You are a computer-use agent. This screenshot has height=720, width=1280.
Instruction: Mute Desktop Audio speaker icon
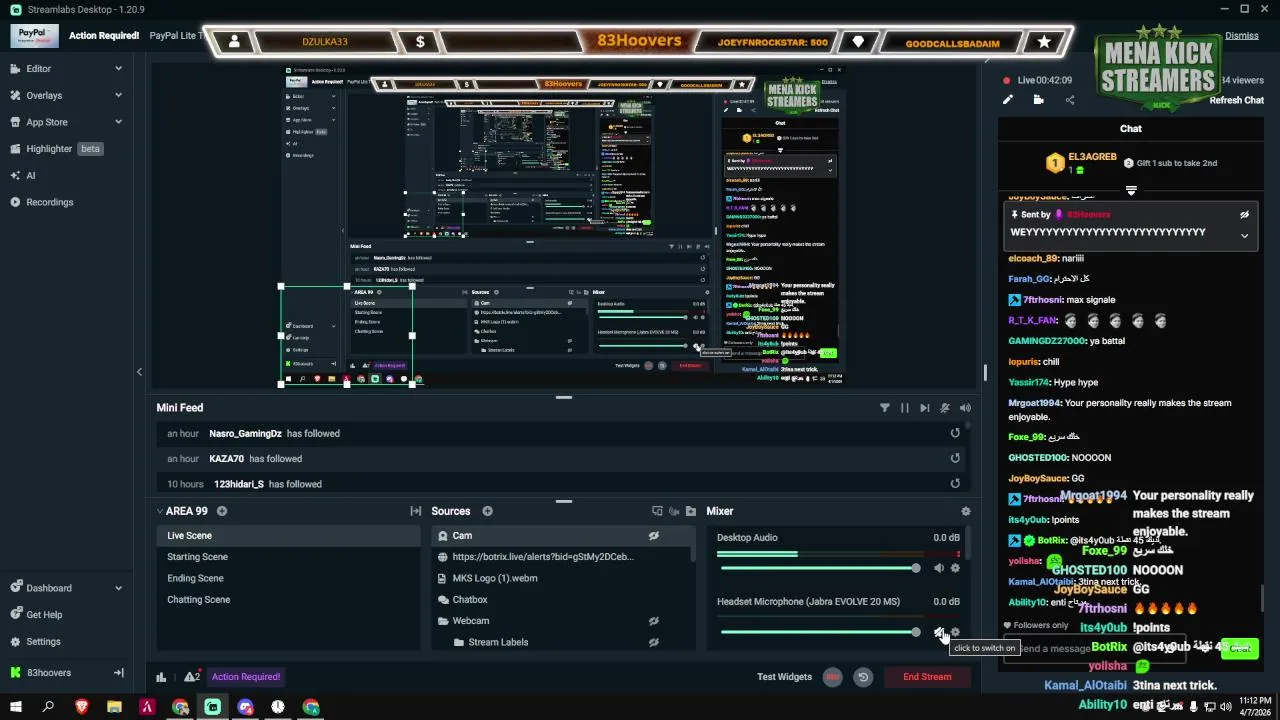[938, 568]
